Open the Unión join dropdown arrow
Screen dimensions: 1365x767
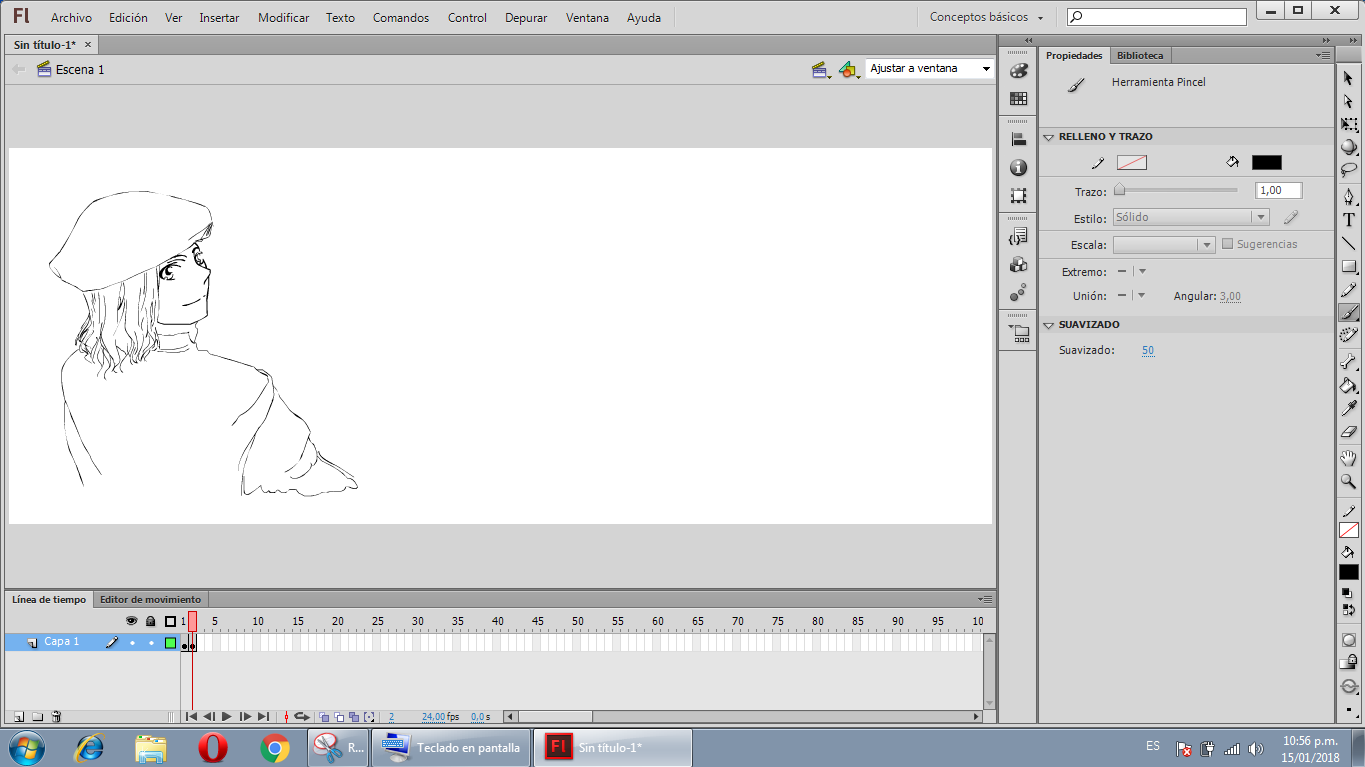[x=1143, y=296]
